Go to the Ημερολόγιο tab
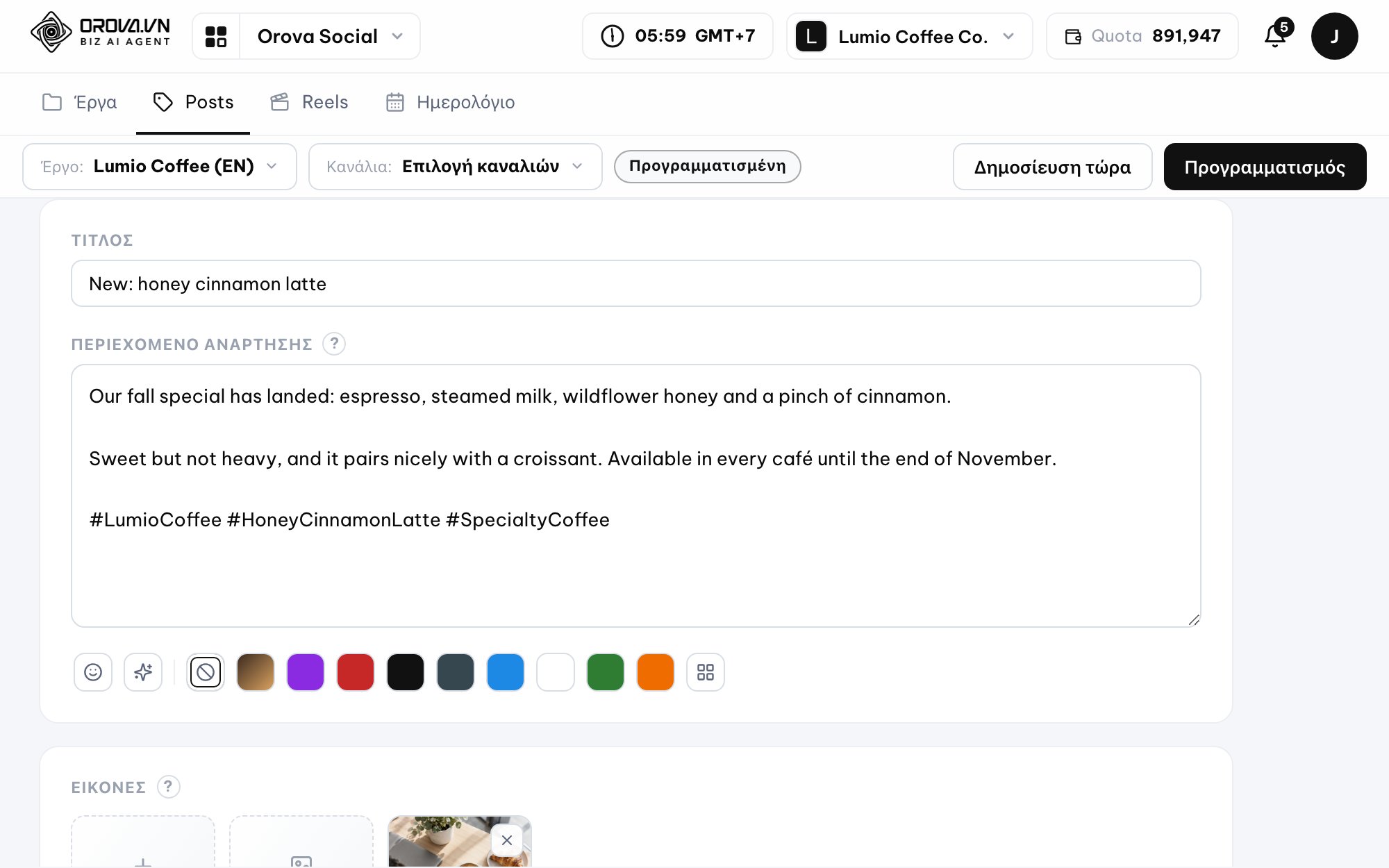The width and height of the screenshot is (1389, 868). [x=450, y=103]
